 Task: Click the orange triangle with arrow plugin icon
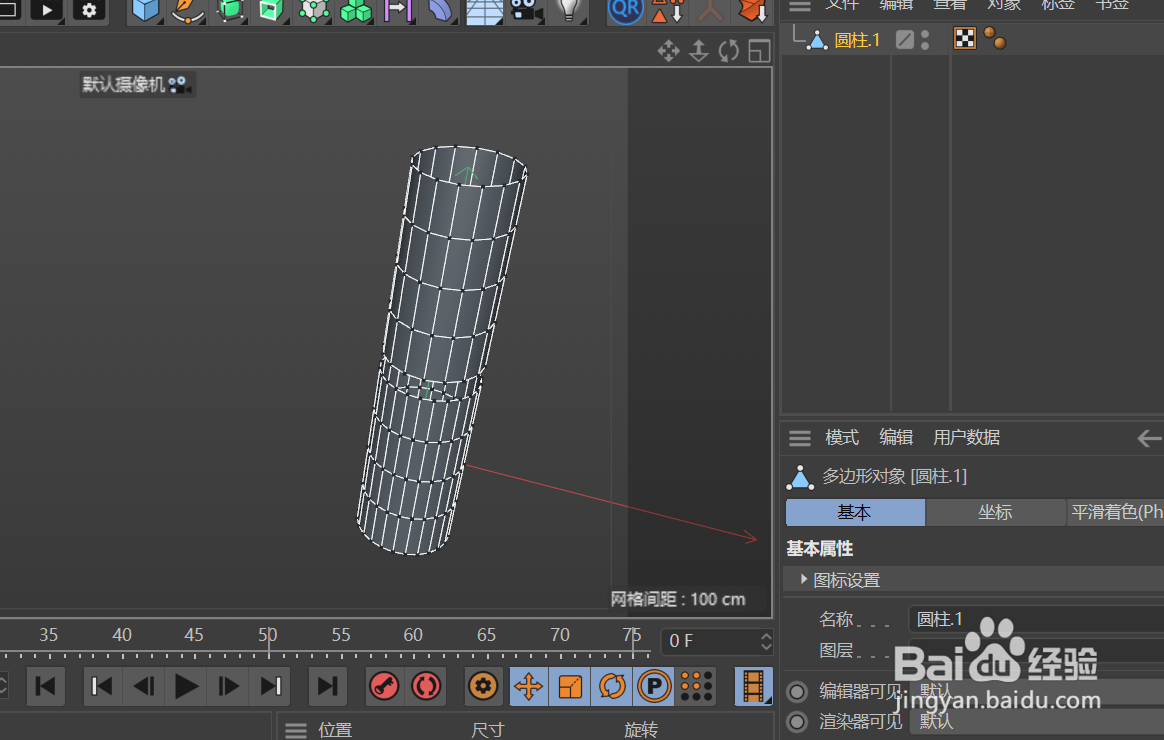point(667,10)
